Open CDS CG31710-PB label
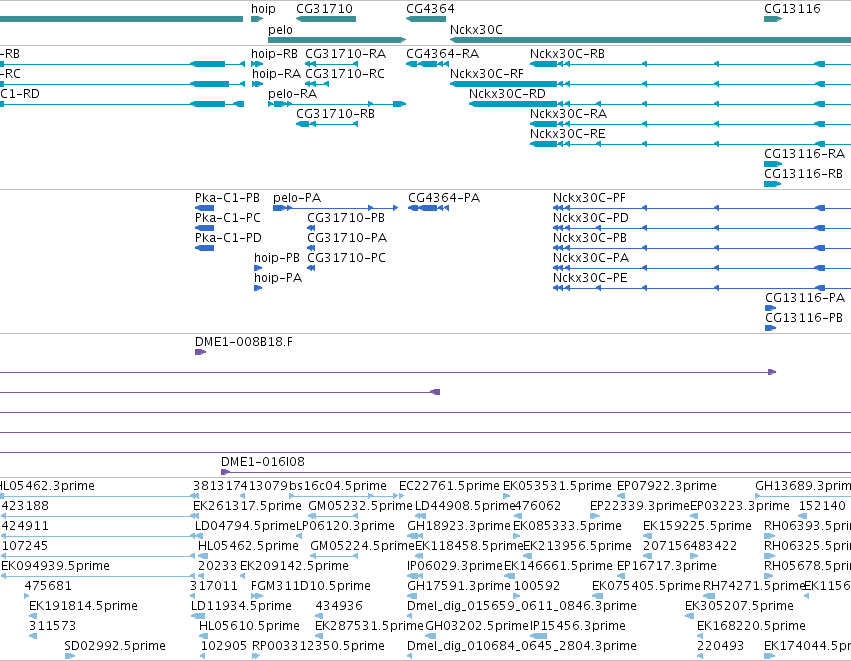Viewport: 851px width, 661px height. (x=346, y=218)
